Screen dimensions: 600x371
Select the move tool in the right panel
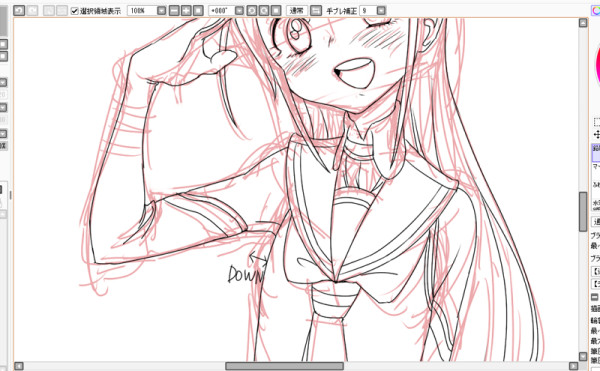[597, 135]
